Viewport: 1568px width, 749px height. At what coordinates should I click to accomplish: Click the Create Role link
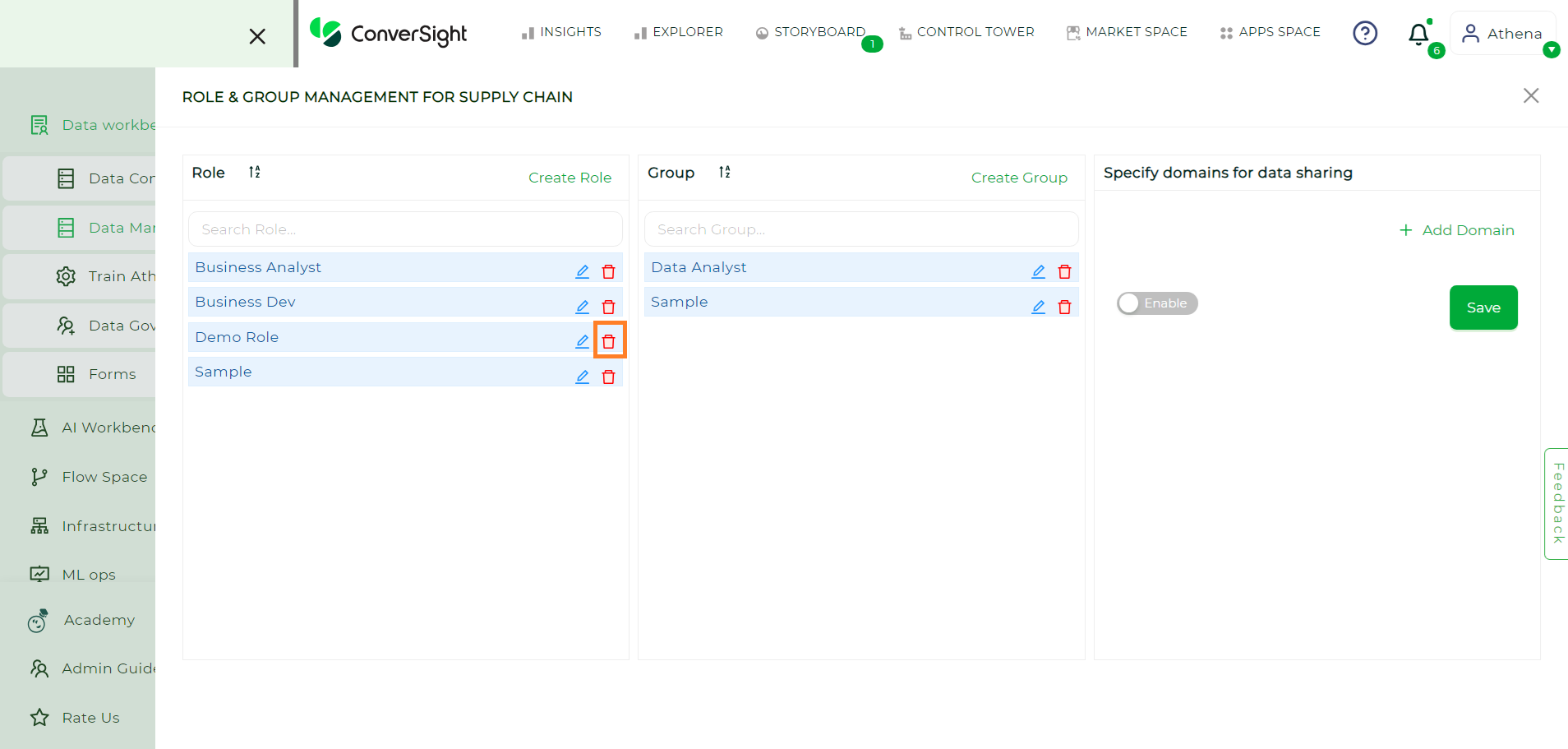click(570, 178)
